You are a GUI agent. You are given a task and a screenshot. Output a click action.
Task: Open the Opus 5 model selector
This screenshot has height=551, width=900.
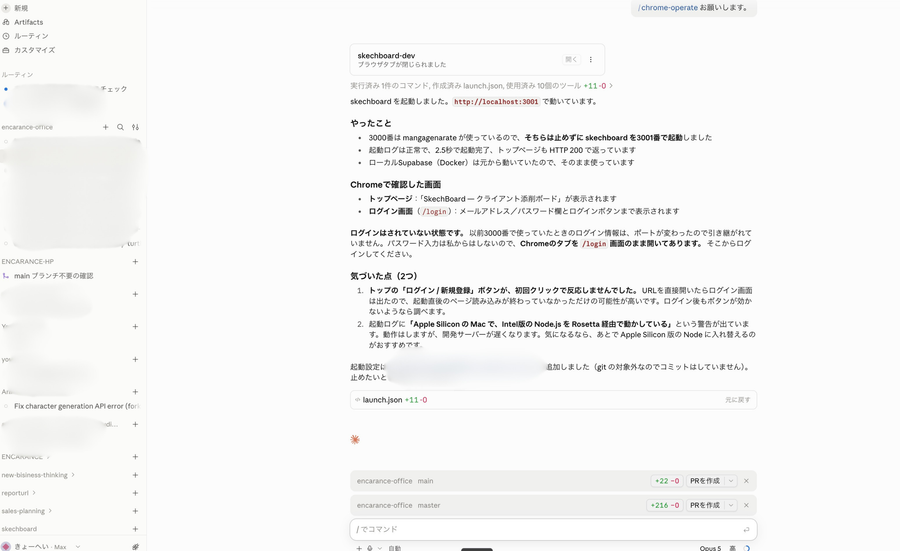coord(710,548)
